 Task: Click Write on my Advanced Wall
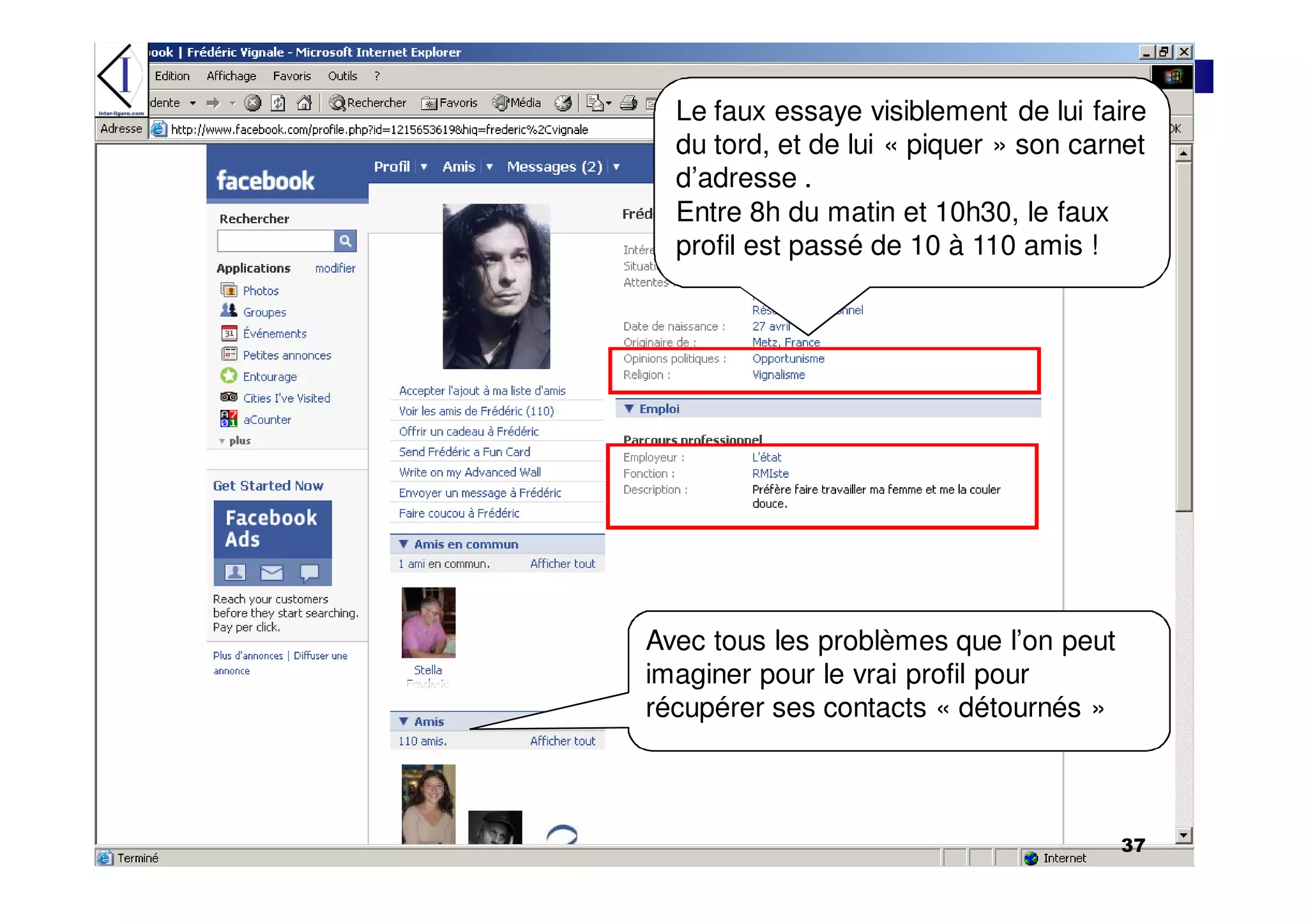coord(470,473)
